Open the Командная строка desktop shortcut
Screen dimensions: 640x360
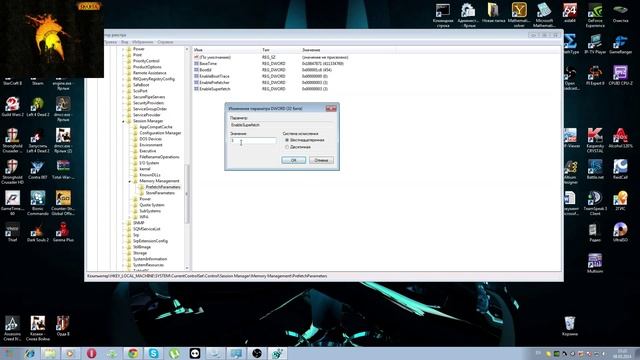pyautogui.click(x=443, y=15)
